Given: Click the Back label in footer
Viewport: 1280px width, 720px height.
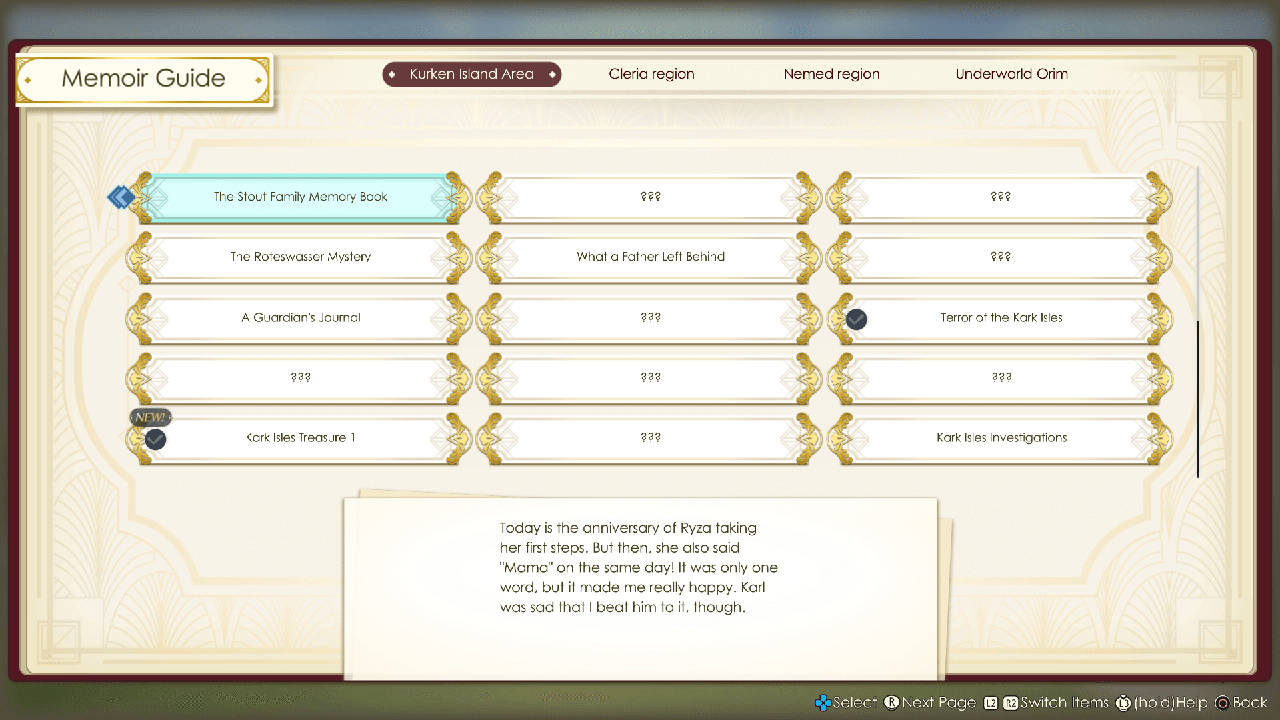Looking at the screenshot, I should pos(1250,703).
